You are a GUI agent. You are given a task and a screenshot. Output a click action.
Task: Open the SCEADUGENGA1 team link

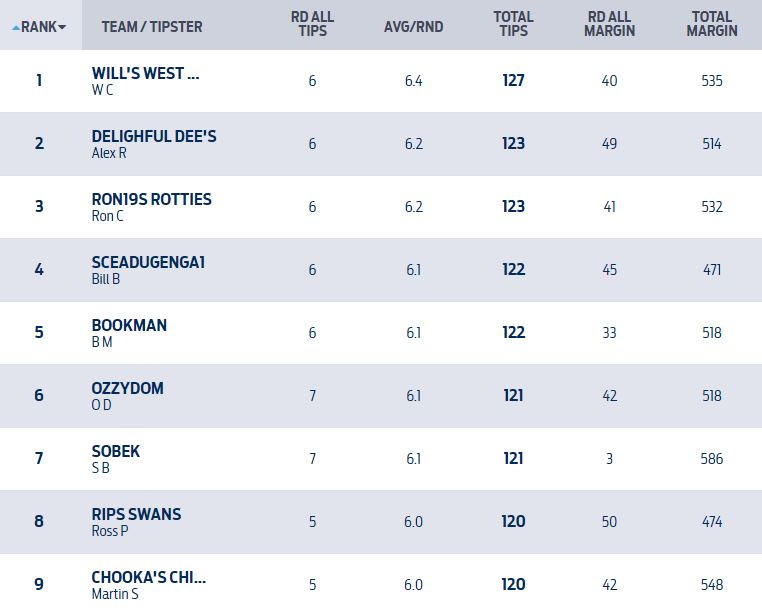click(148, 262)
